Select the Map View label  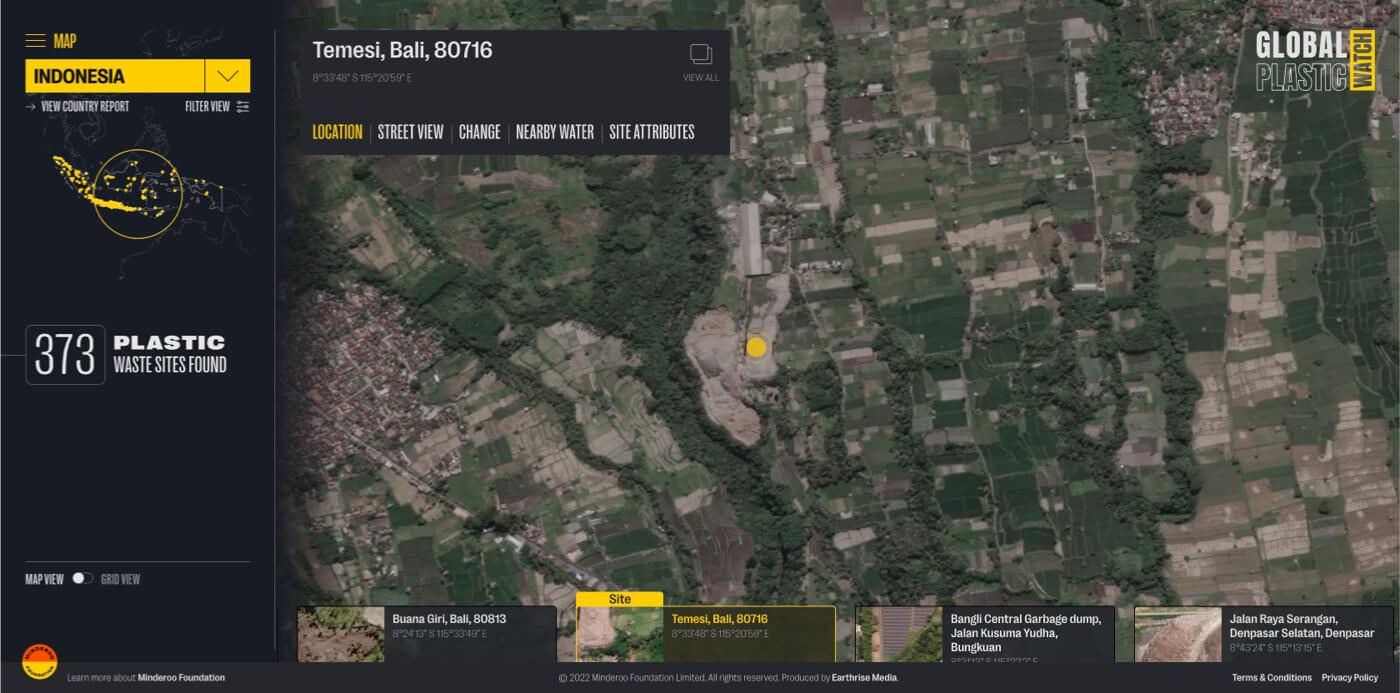pyautogui.click(x=44, y=579)
